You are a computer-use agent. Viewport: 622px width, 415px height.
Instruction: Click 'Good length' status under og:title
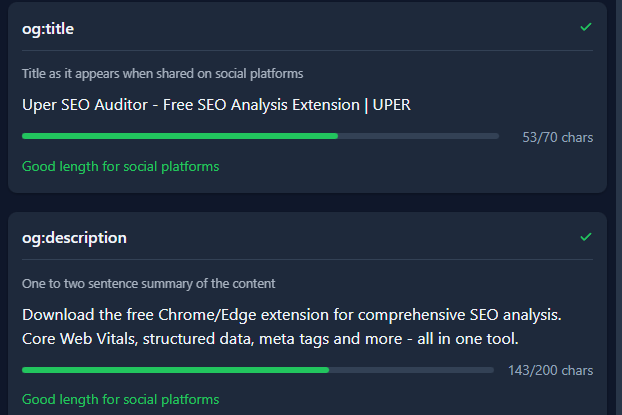coord(120,166)
